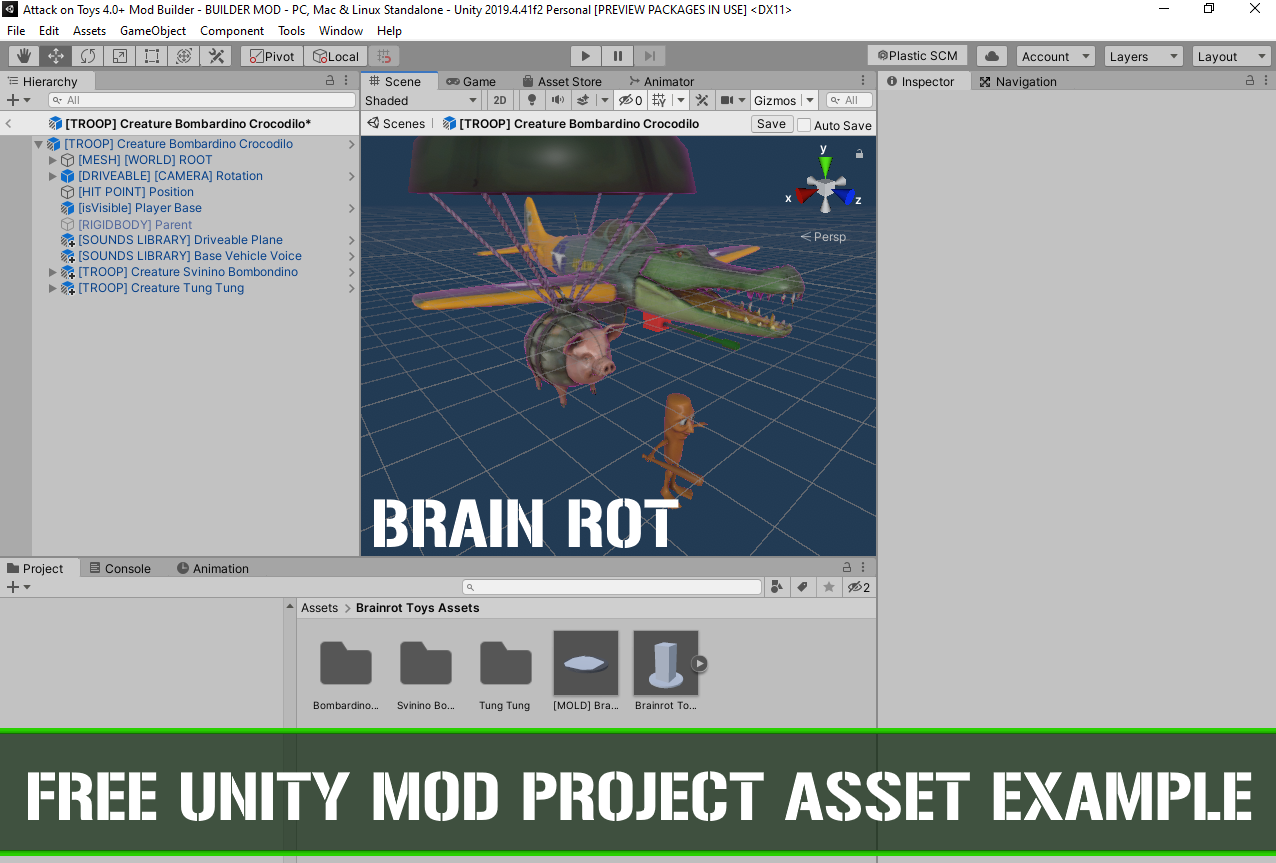Viewport: 1276px width, 863px height.
Task: Toggle scene lighting with the lightbulb icon
Action: click(x=532, y=100)
